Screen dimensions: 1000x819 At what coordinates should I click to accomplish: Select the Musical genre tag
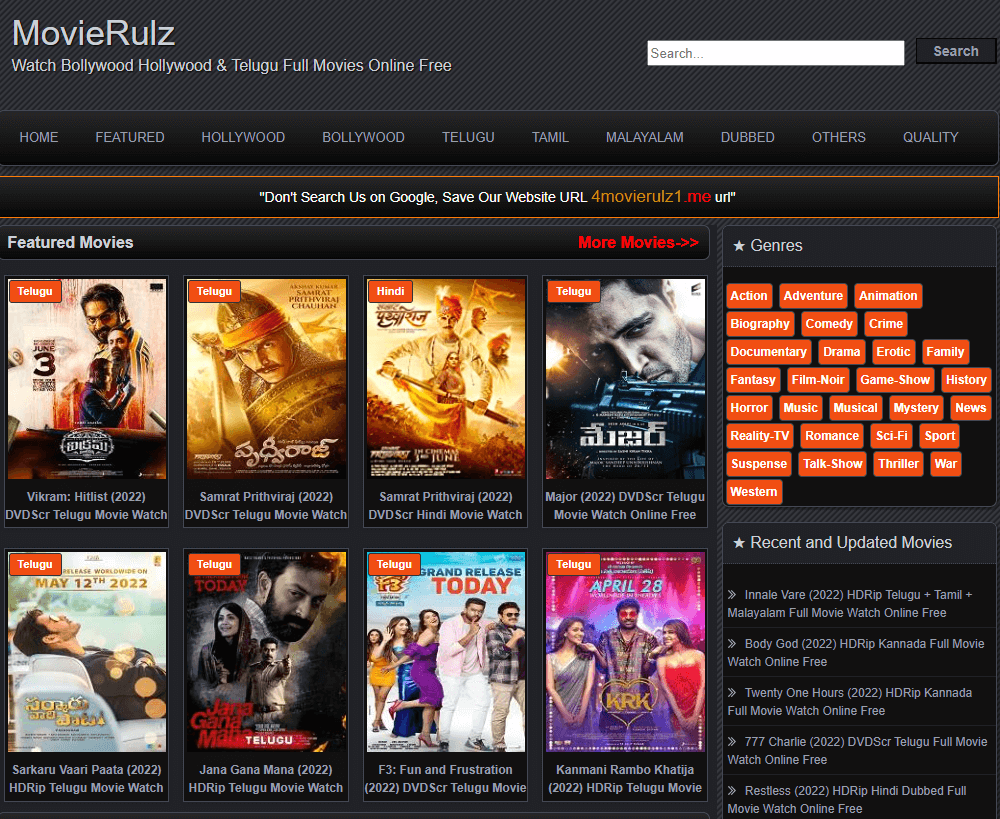[855, 408]
